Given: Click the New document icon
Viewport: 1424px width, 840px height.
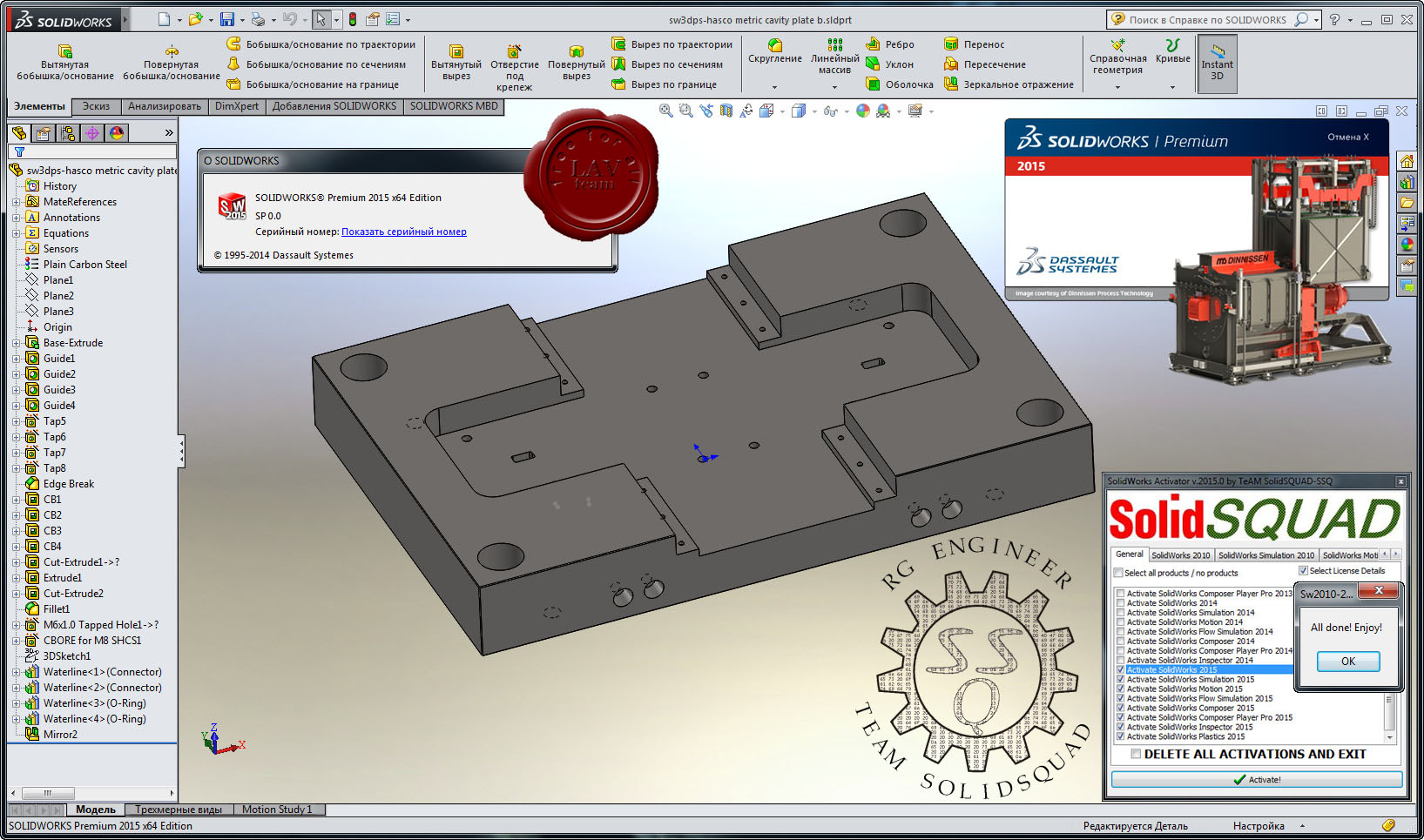Looking at the screenshot, I should click(165, 19).
